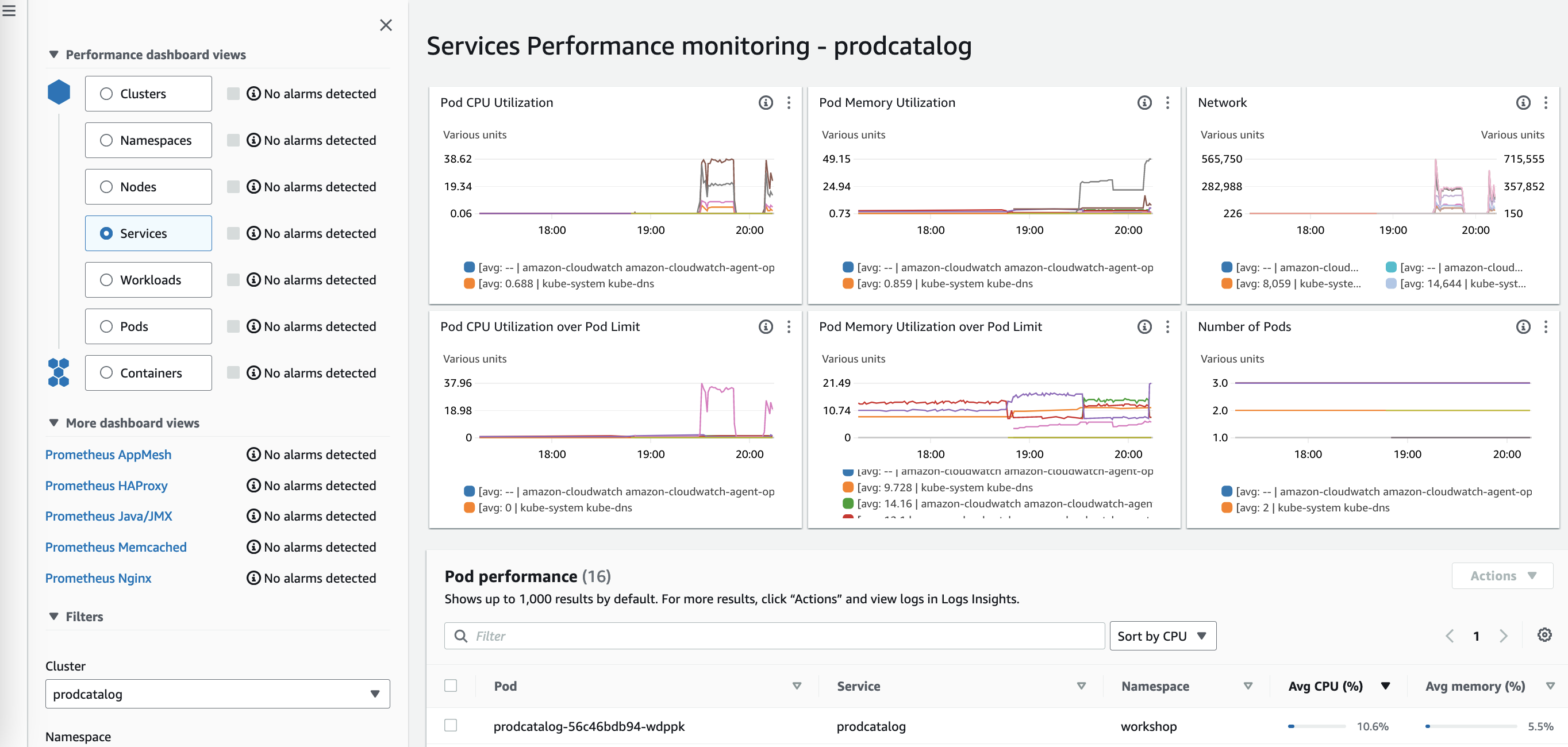Screen dimensions: 1568x747
Task: Open the Actions menu in Pod performance
Action: pos(1501,575)
